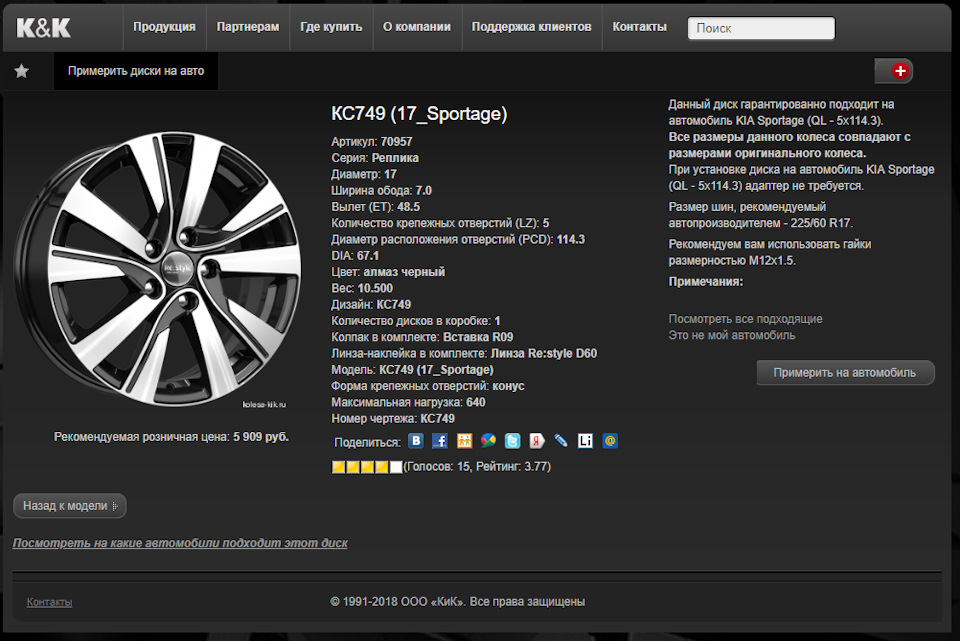This screenshot has width=960, height=641.
Task: Click Ширина обода: 7.0 line
Action: [x=381, y=190]
